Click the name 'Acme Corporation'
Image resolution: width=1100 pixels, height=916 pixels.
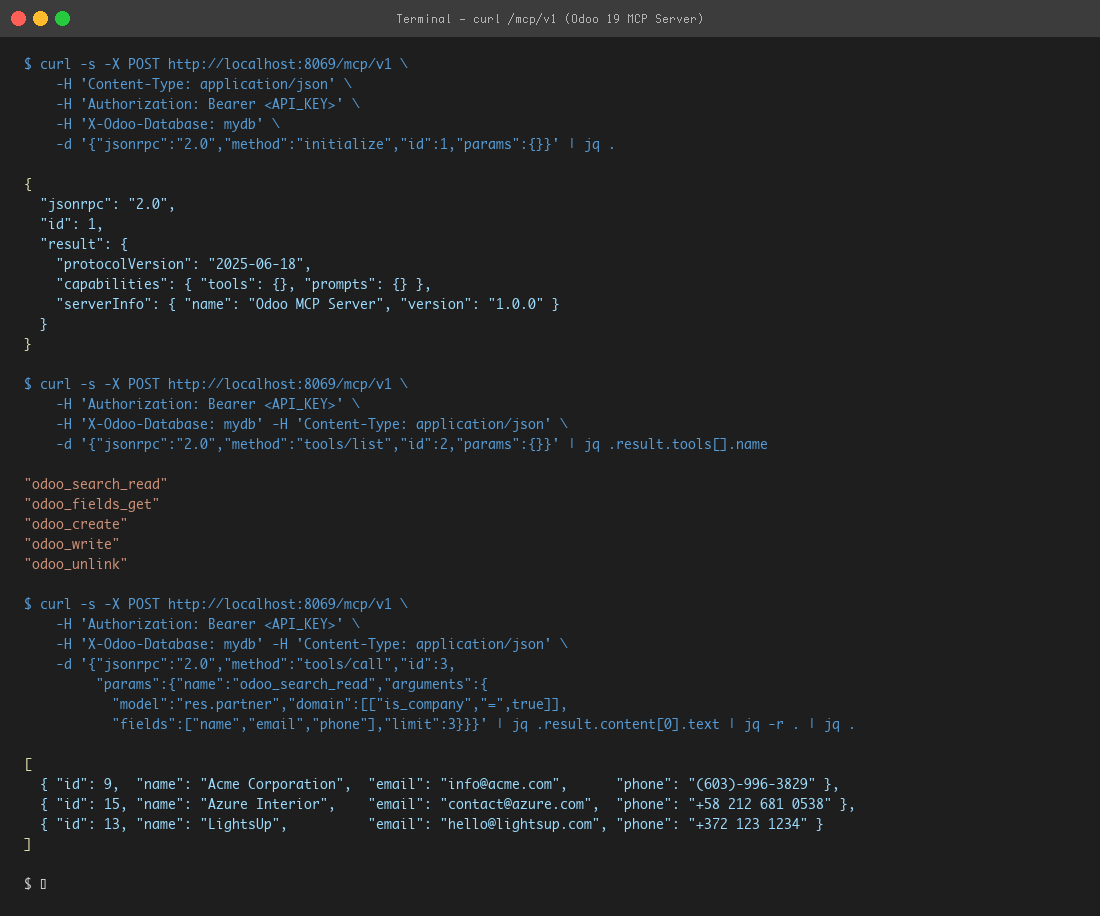coord(271,784)
